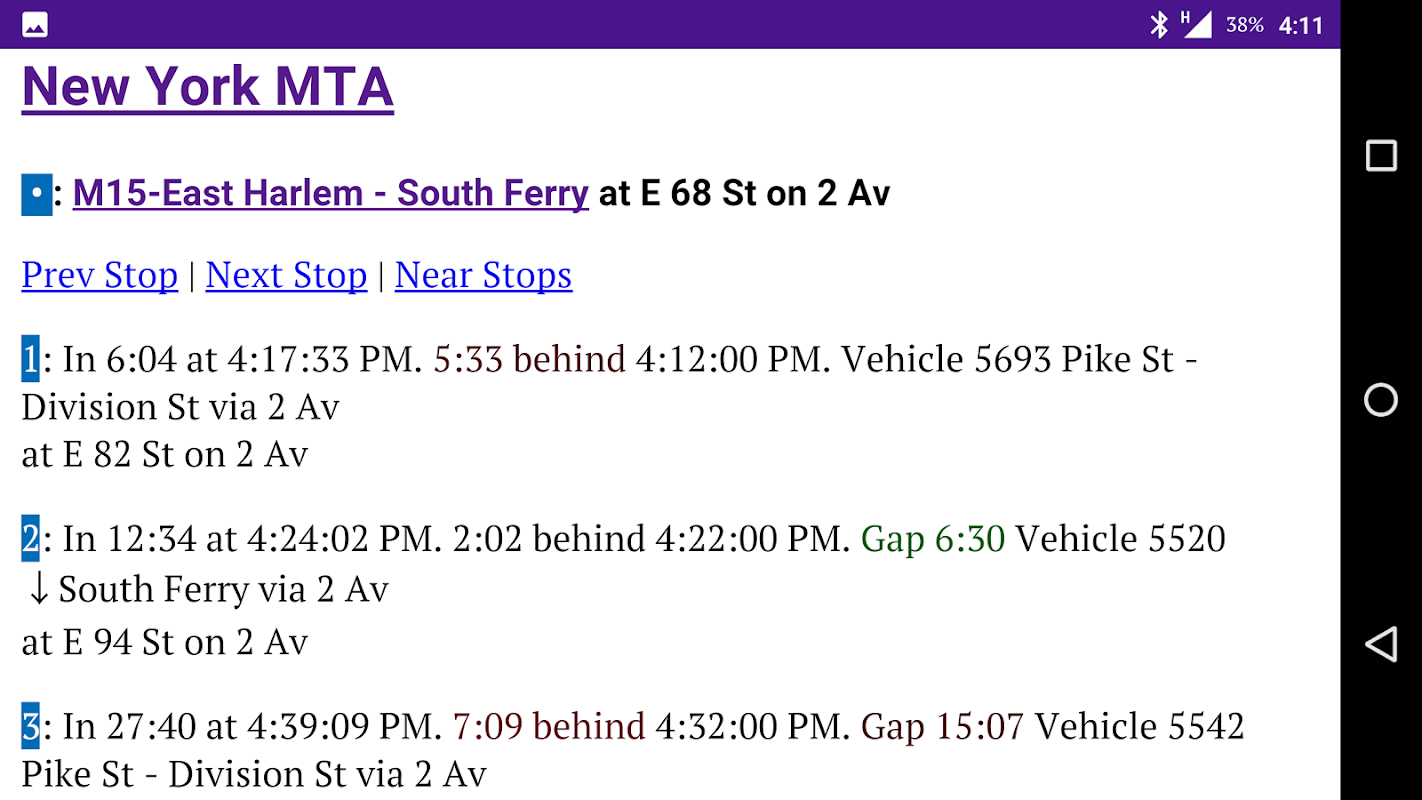Viewport: 1422px width, 800px height.
Task: Tap the 5:33 behind delay text
Action: 530,359
